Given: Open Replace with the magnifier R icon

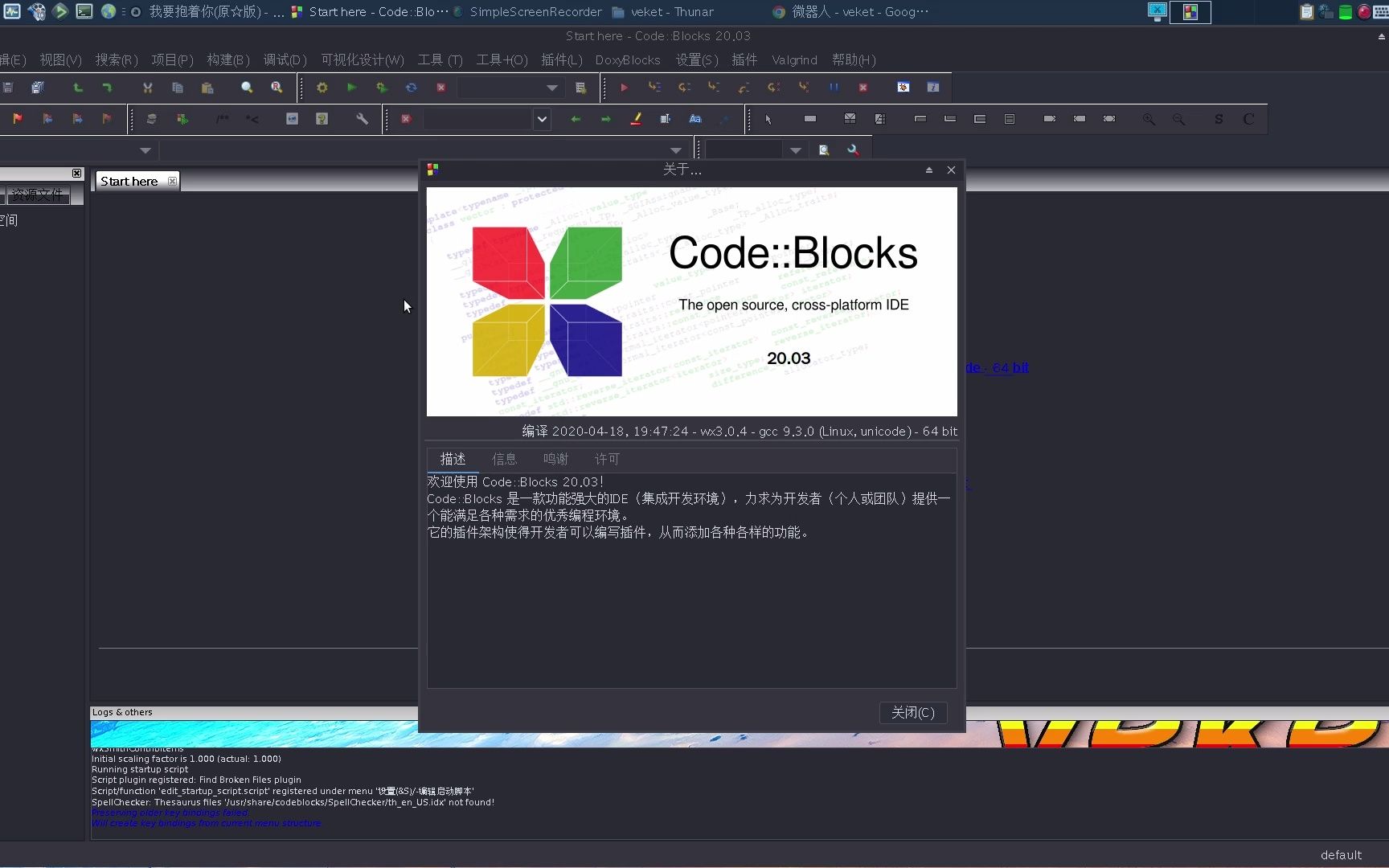Looking at the screenshot, I should pos(277,88).
